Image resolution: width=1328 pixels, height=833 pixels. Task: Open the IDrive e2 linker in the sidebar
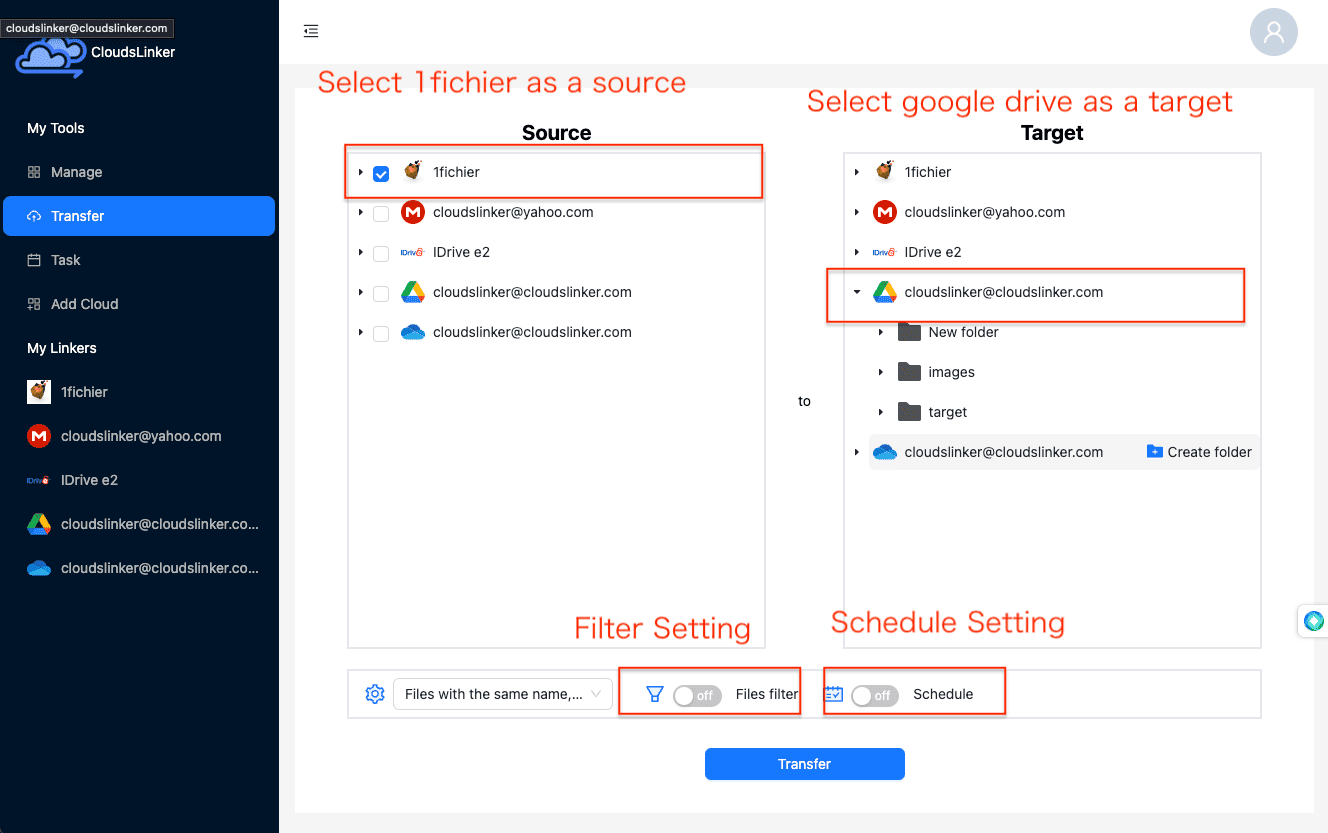tap(139, 480)
